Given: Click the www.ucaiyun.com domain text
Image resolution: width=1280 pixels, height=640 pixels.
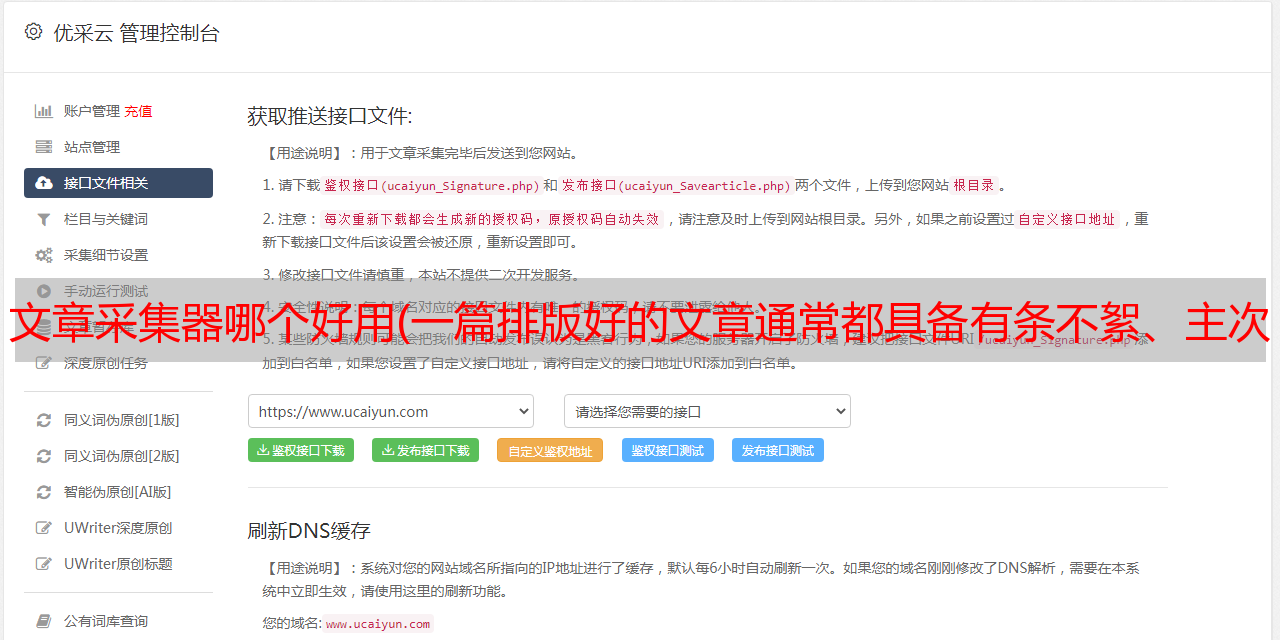Looking at the screenshot, I should [378, 623].
